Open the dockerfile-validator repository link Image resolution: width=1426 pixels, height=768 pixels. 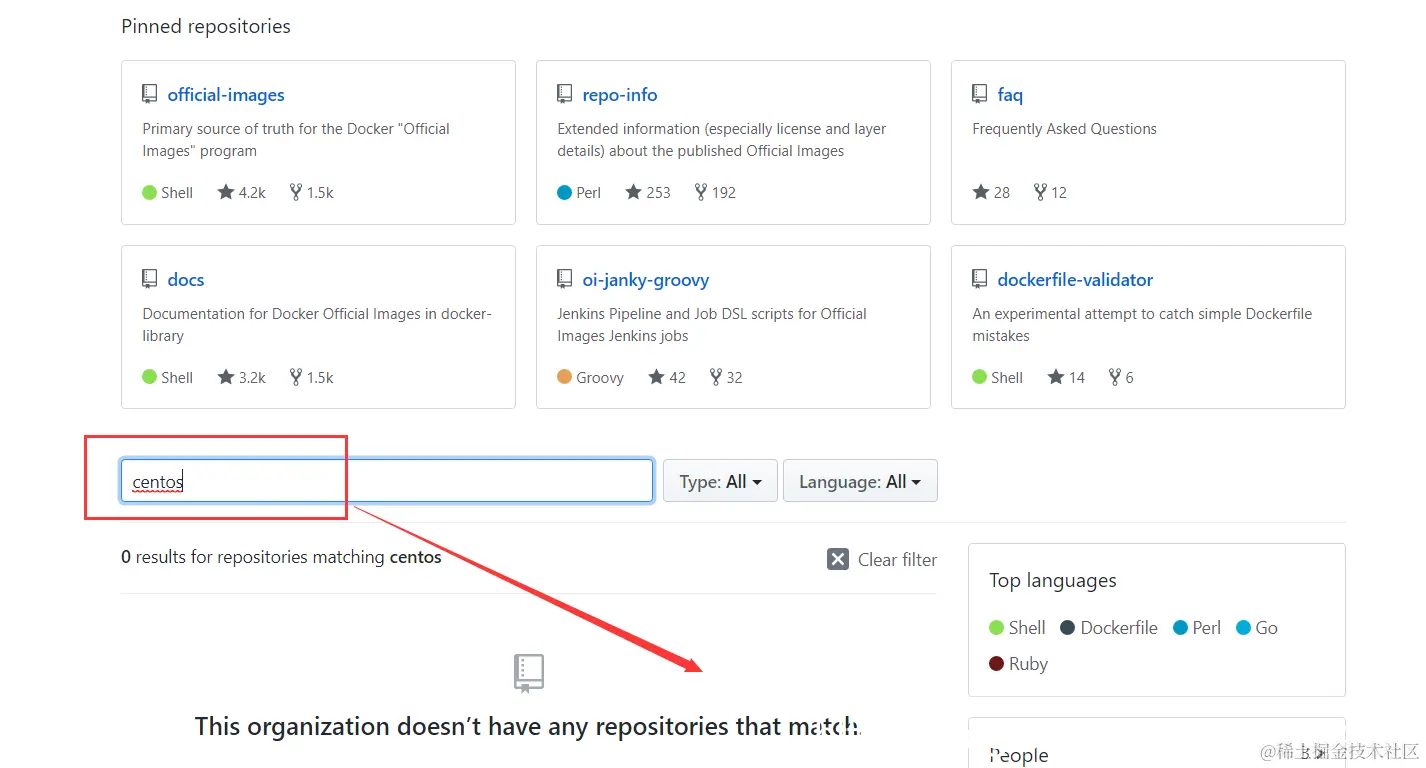(x=1075, y=280)
